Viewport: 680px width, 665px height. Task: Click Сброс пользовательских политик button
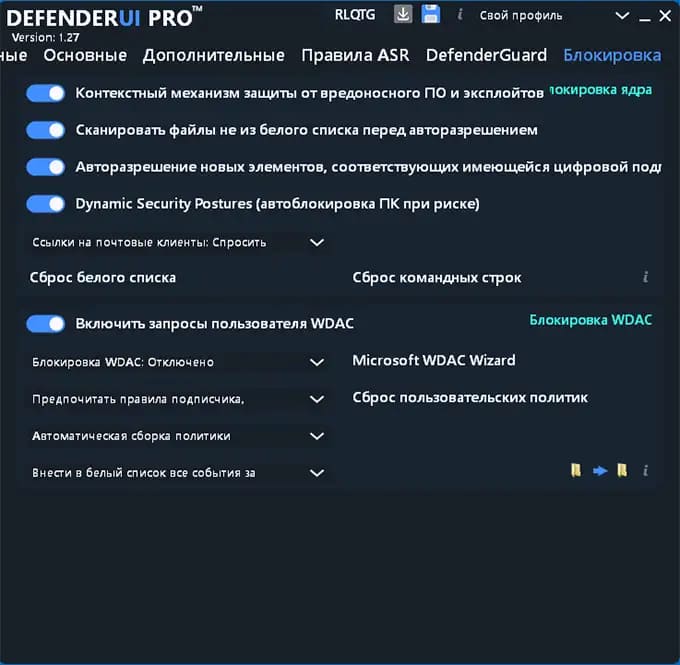[470, 398]
